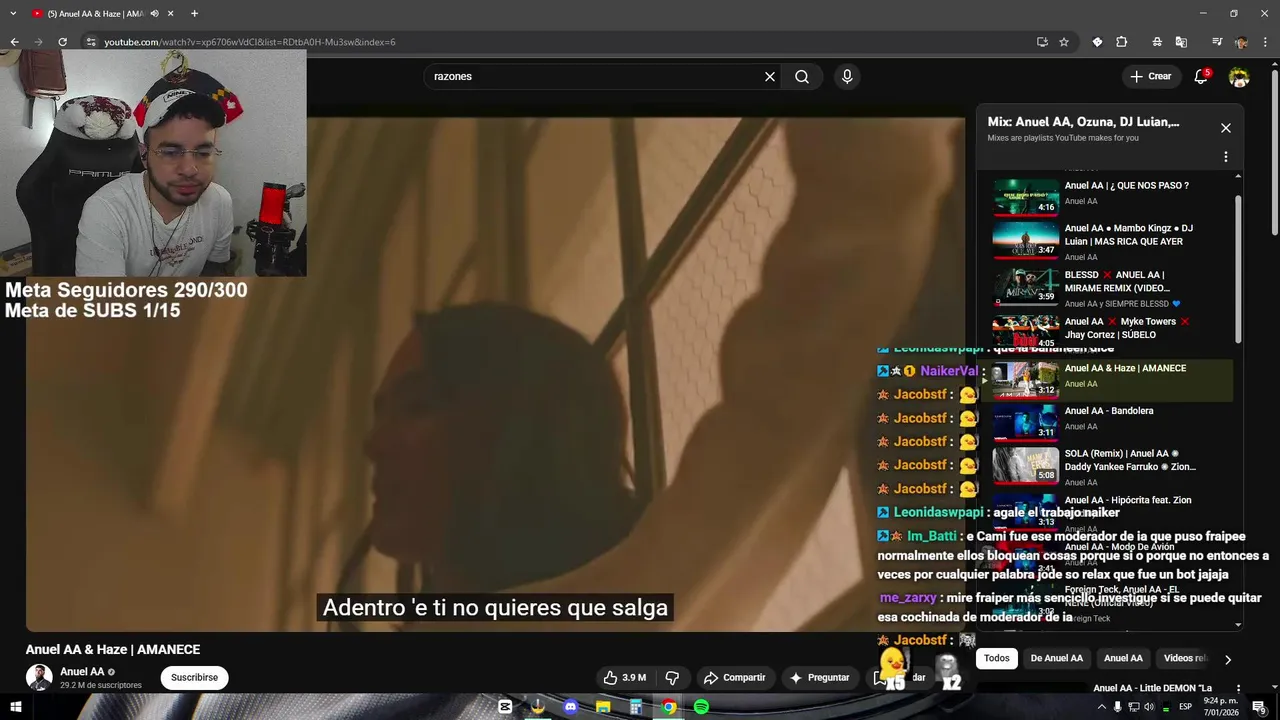Open Chrome's three-dot menu
Screen dimensions: 1280x720
tap(1265, 42)
